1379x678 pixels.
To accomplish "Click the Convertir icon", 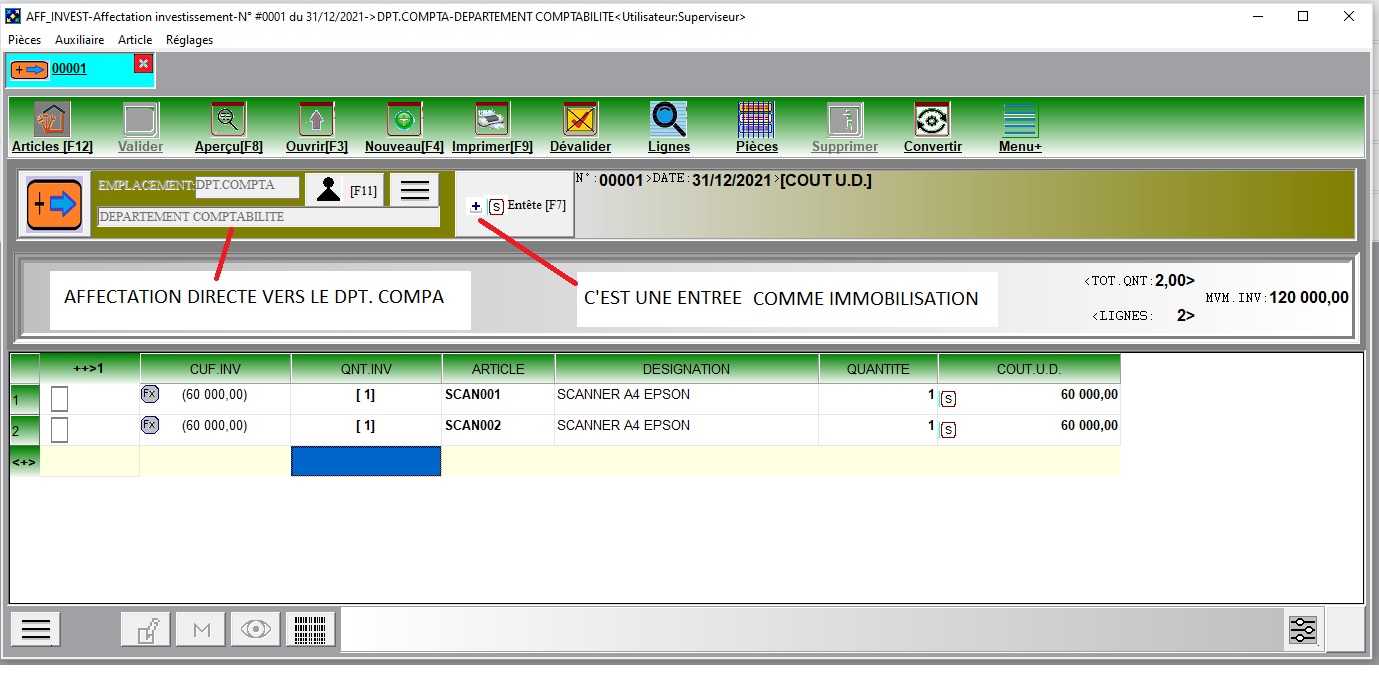I will (x=932, y=121).
